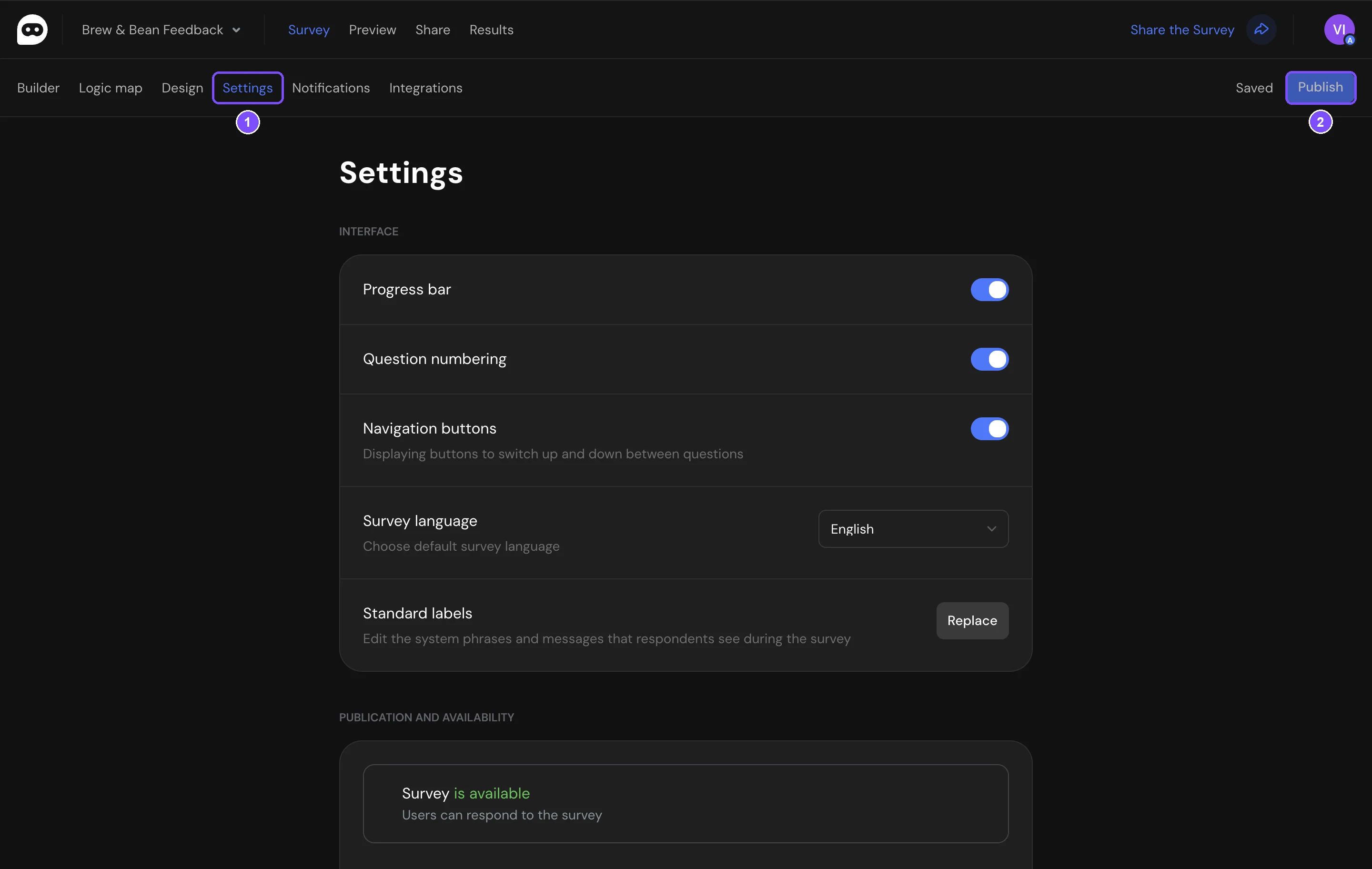Disable Question numbering switch
This screenshot has width=1372, height=869.
(x=989, y=359)
